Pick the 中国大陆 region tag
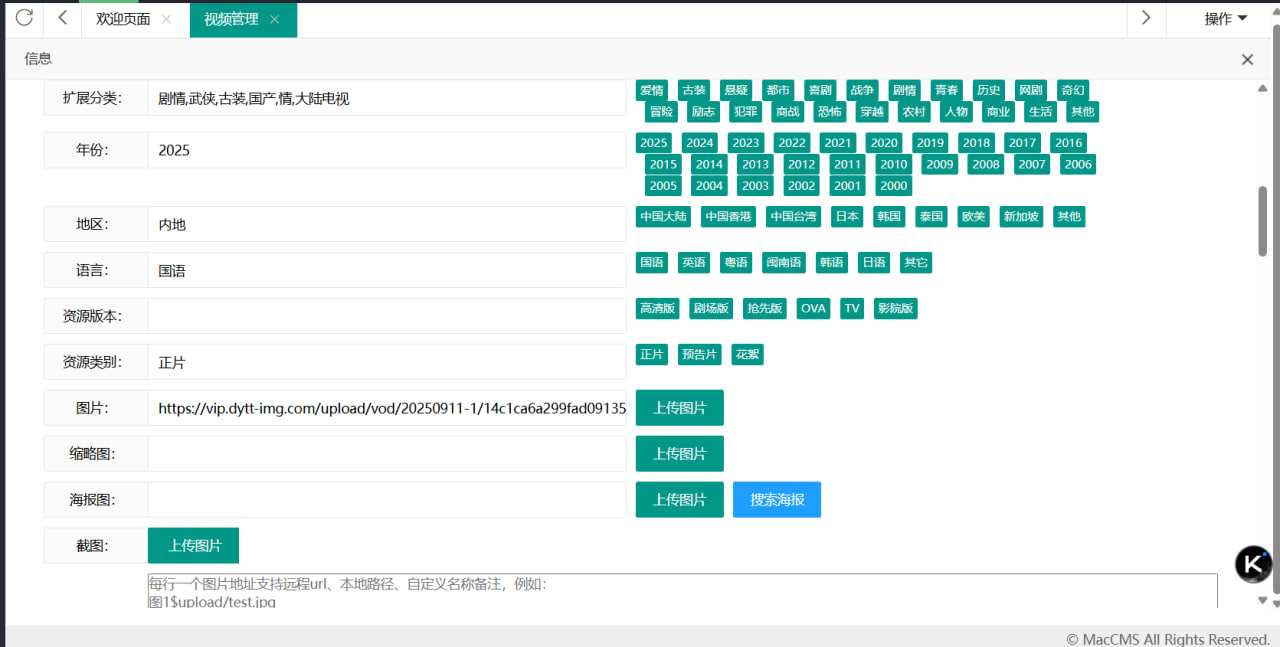The height and width of the screenshot is (647, 1280). [x=663, y=217]
